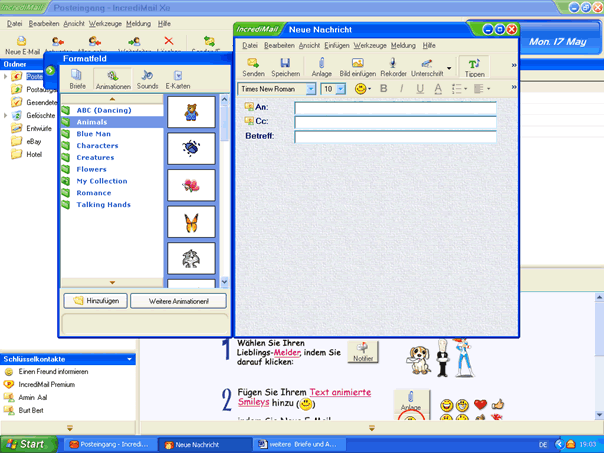
Task: Click the Melder hyperlink
Action: point(287,353)
